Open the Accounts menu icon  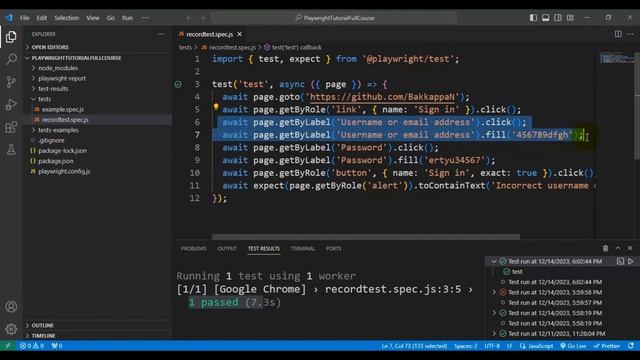pyautogui.click(x=11, y=307)
